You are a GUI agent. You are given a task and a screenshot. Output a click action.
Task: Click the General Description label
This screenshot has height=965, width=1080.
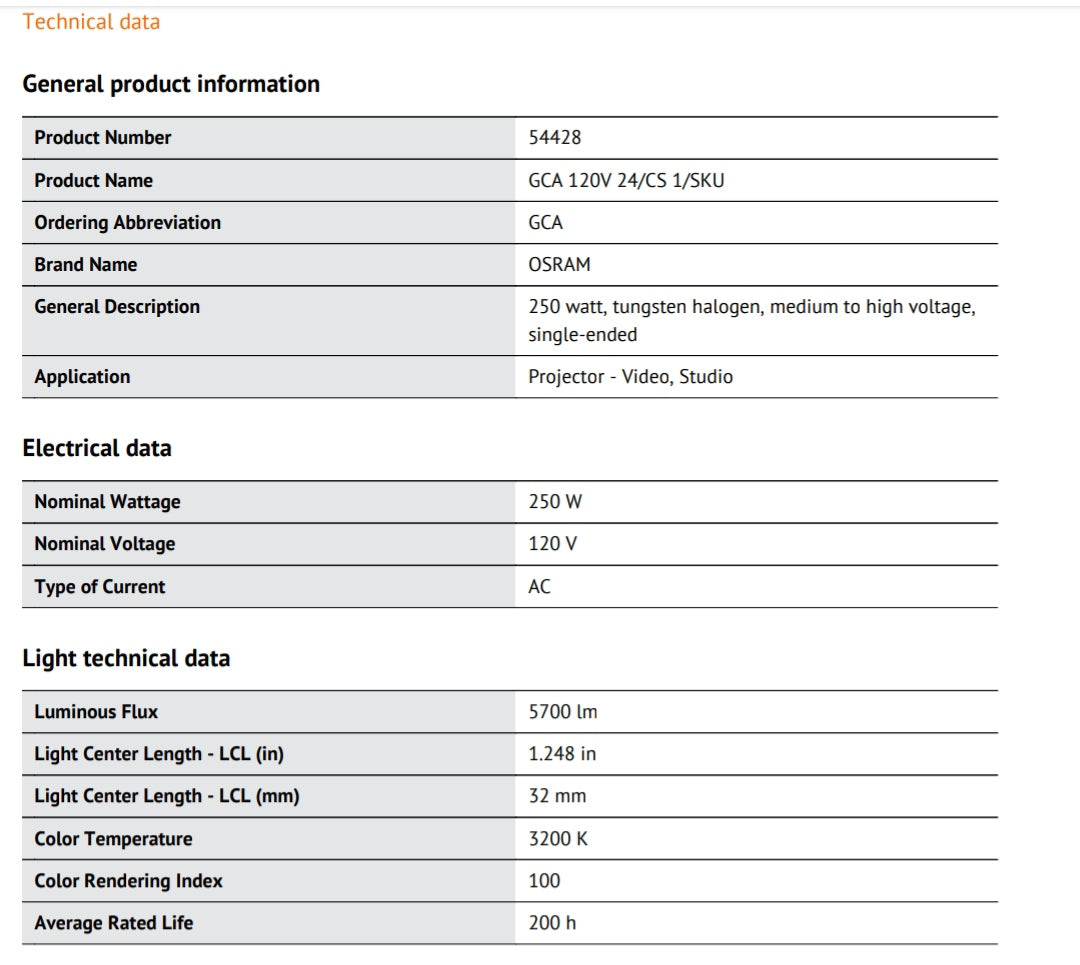[117, 307]
